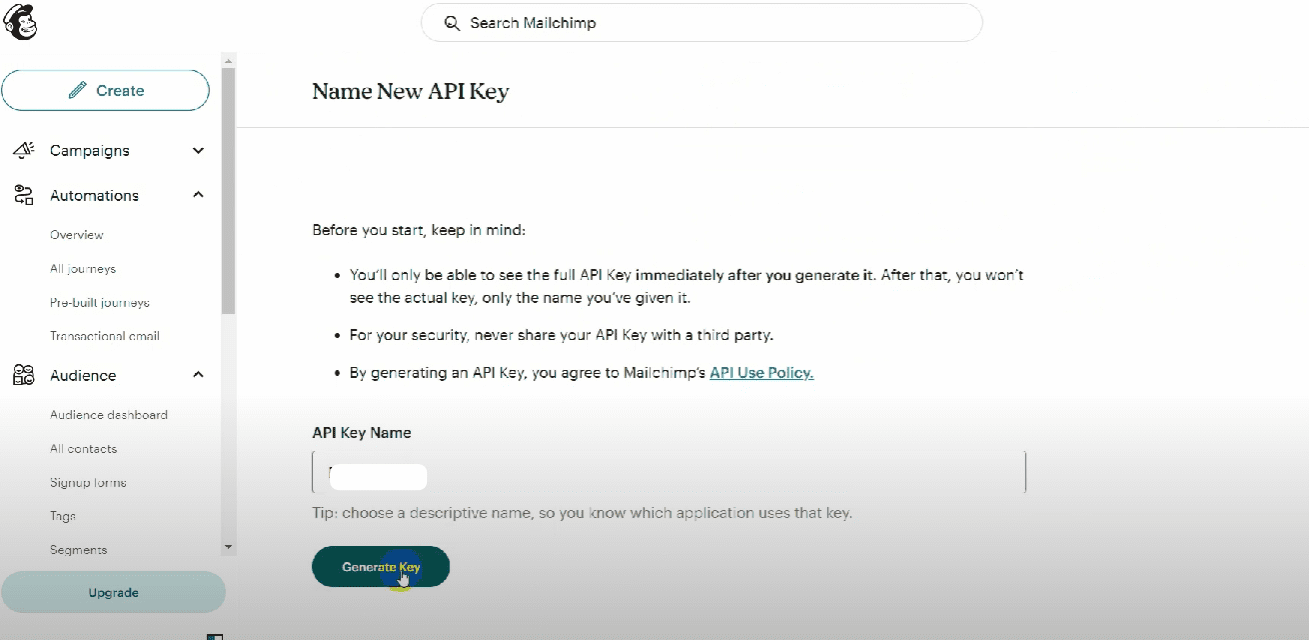Open All journeys in sidebar
This screenshot has width=1309, height=640.
pyautogui.click(x=83, y=269)
